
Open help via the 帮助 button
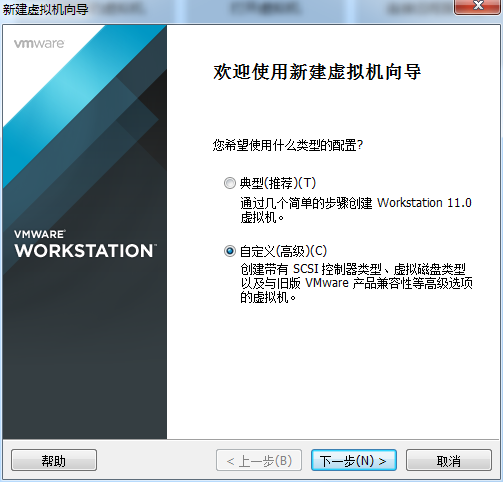point(54,460)
